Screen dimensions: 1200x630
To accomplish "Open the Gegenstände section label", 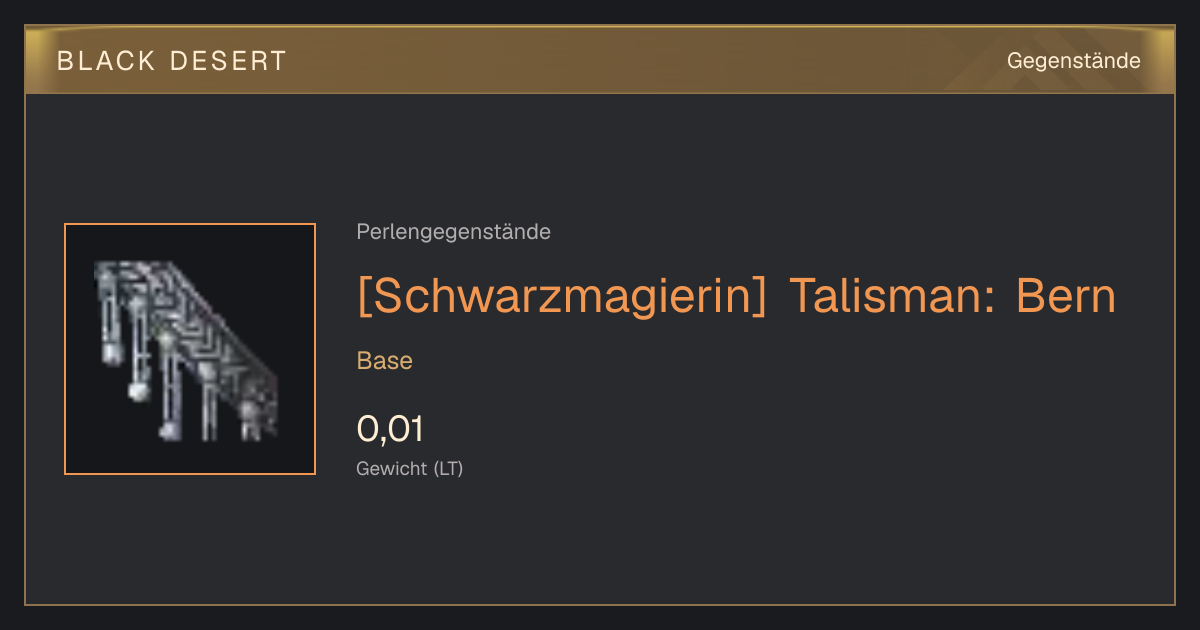I will point(1073,61).
